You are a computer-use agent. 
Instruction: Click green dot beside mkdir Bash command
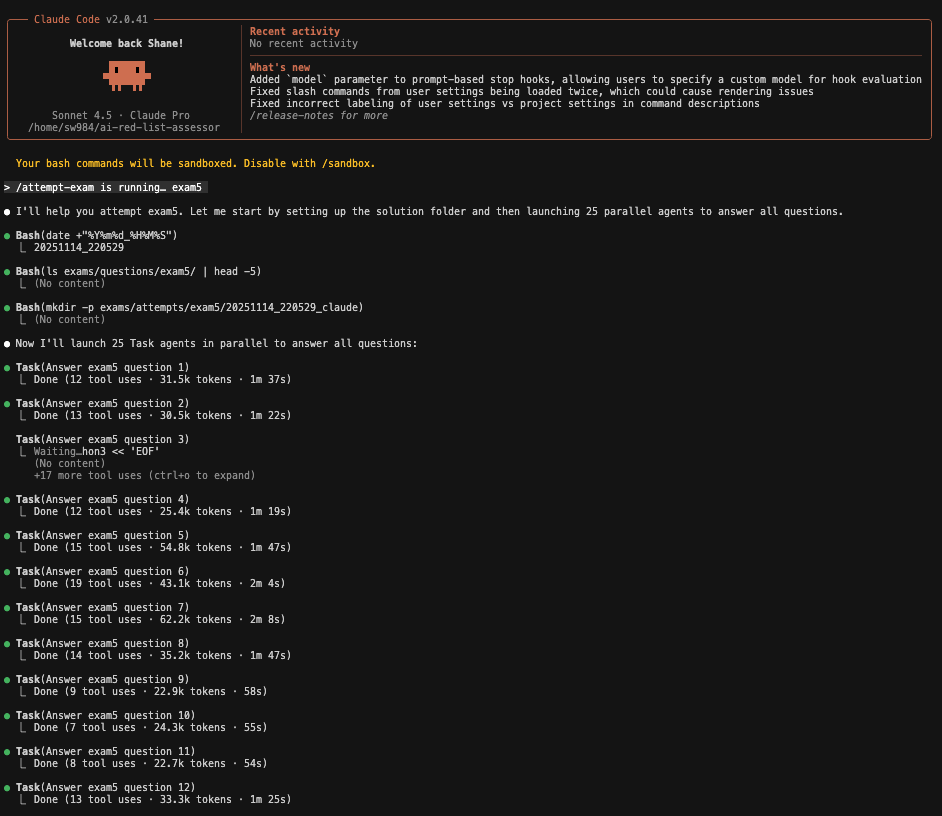pos(7,308)
